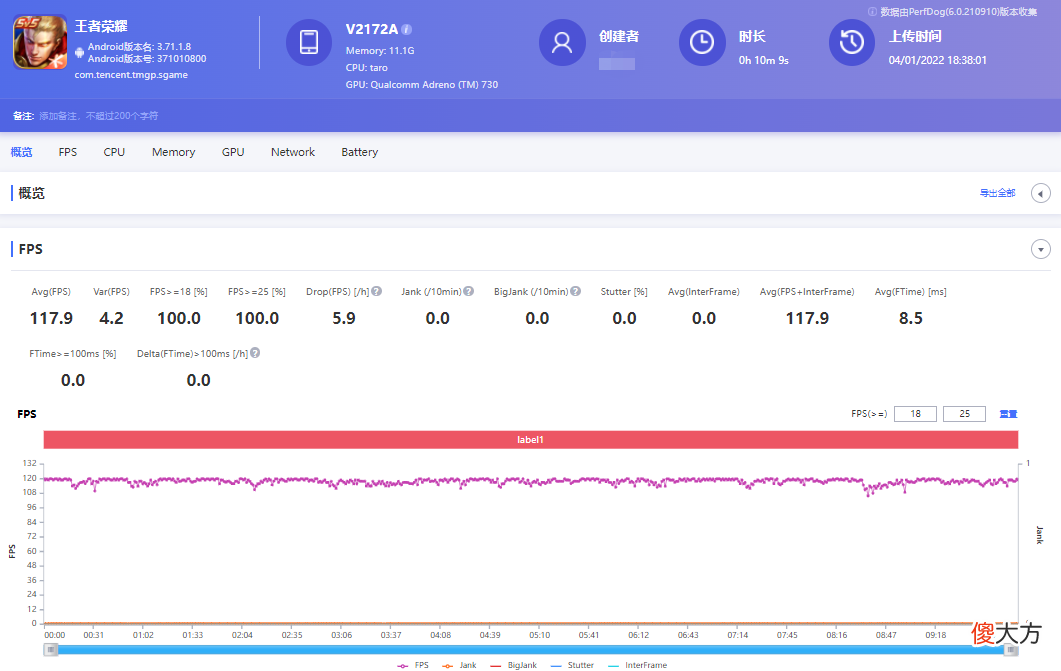Click the duration clock icon

tap(702, 42)
